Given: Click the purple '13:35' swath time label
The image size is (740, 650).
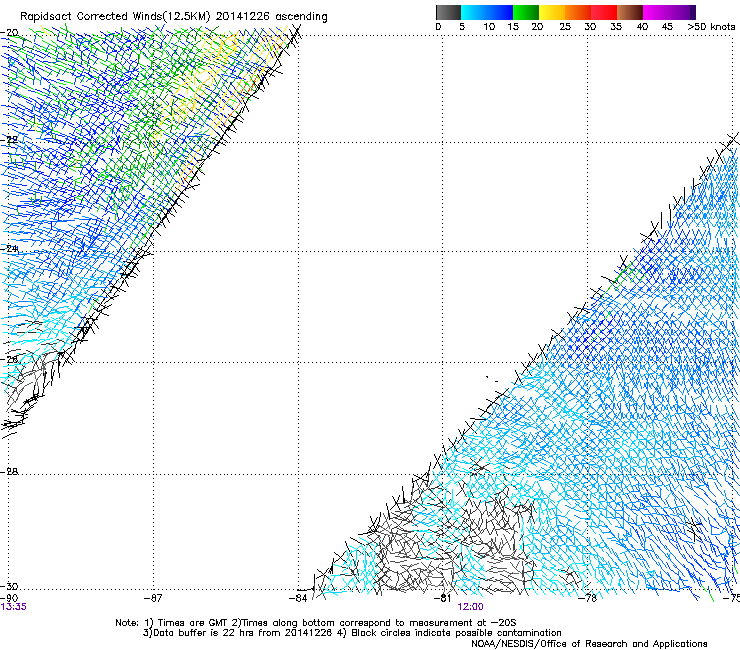Looking at the screenshot, I should pyautogui.click(x=14, y=607).
